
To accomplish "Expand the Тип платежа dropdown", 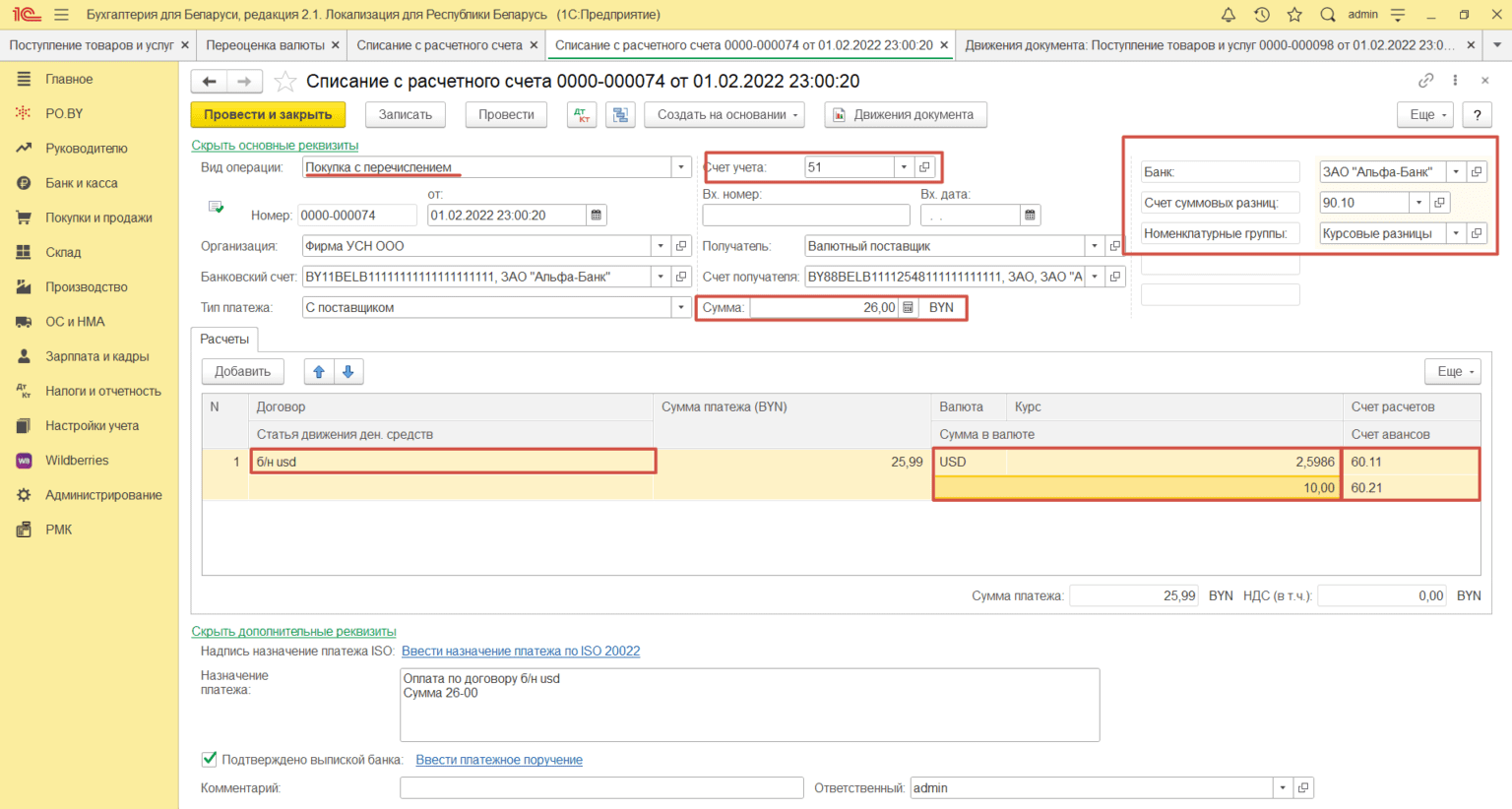I will tap(681, 308).
